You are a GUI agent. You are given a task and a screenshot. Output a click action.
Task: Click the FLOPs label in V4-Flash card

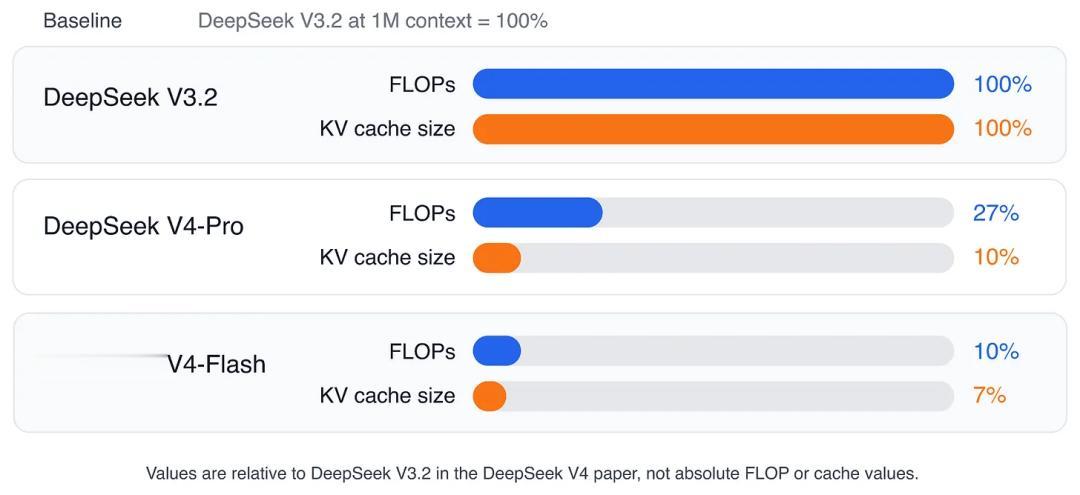(422, 351)
